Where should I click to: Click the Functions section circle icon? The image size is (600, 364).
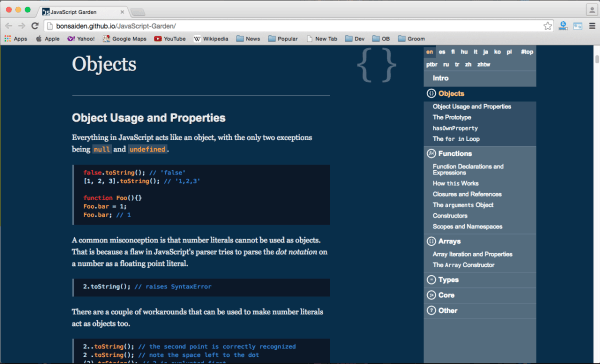(431, 153)
